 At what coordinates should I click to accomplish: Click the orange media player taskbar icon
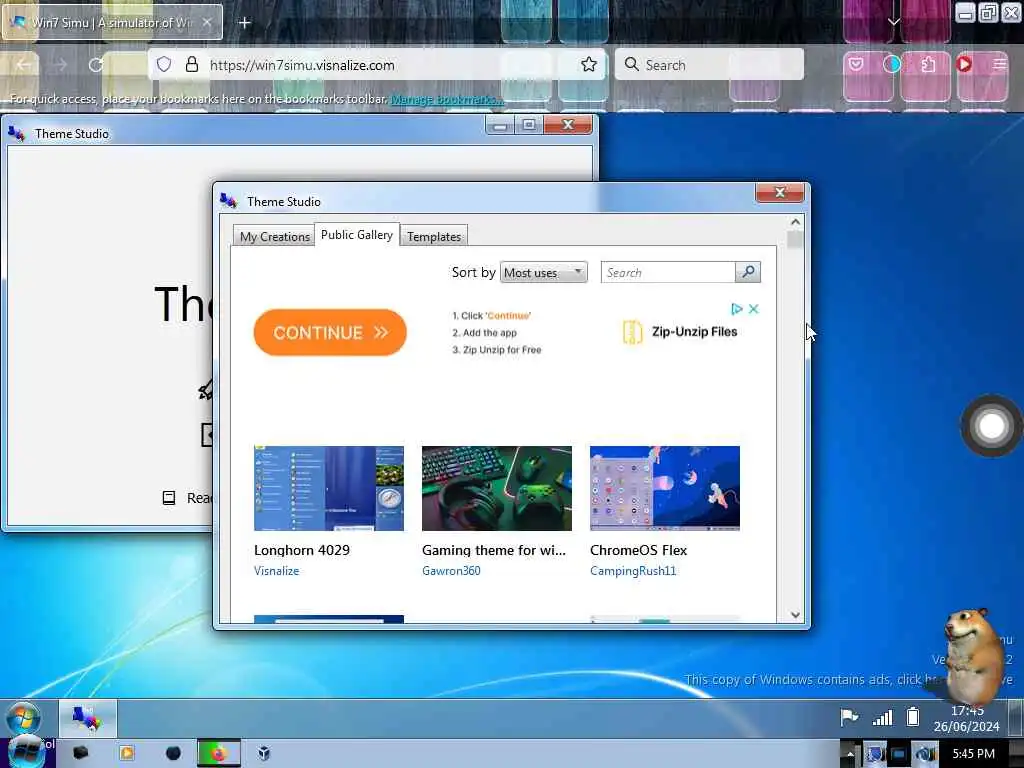127,754
